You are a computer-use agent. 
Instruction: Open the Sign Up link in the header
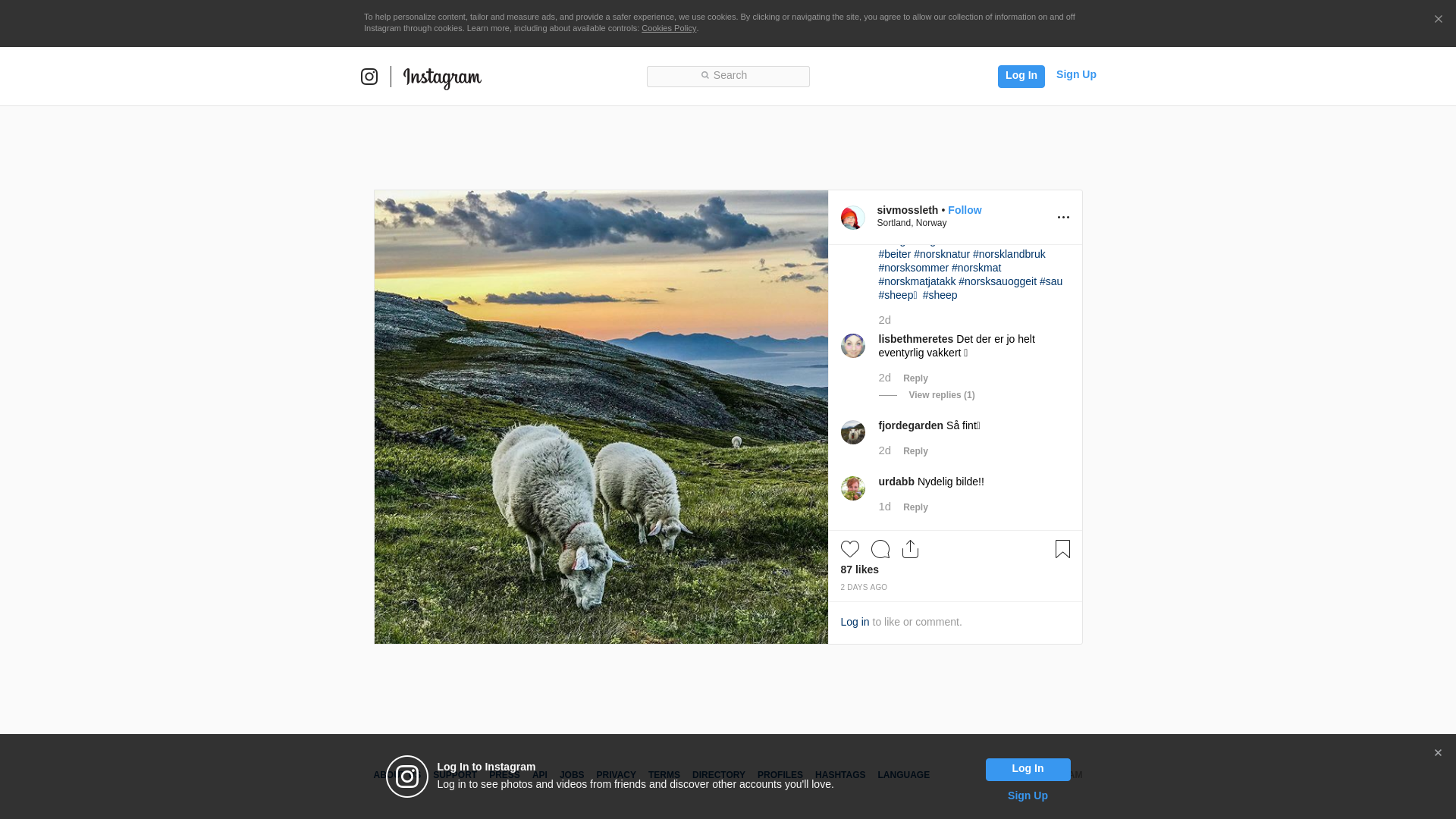click(1075, 74)
